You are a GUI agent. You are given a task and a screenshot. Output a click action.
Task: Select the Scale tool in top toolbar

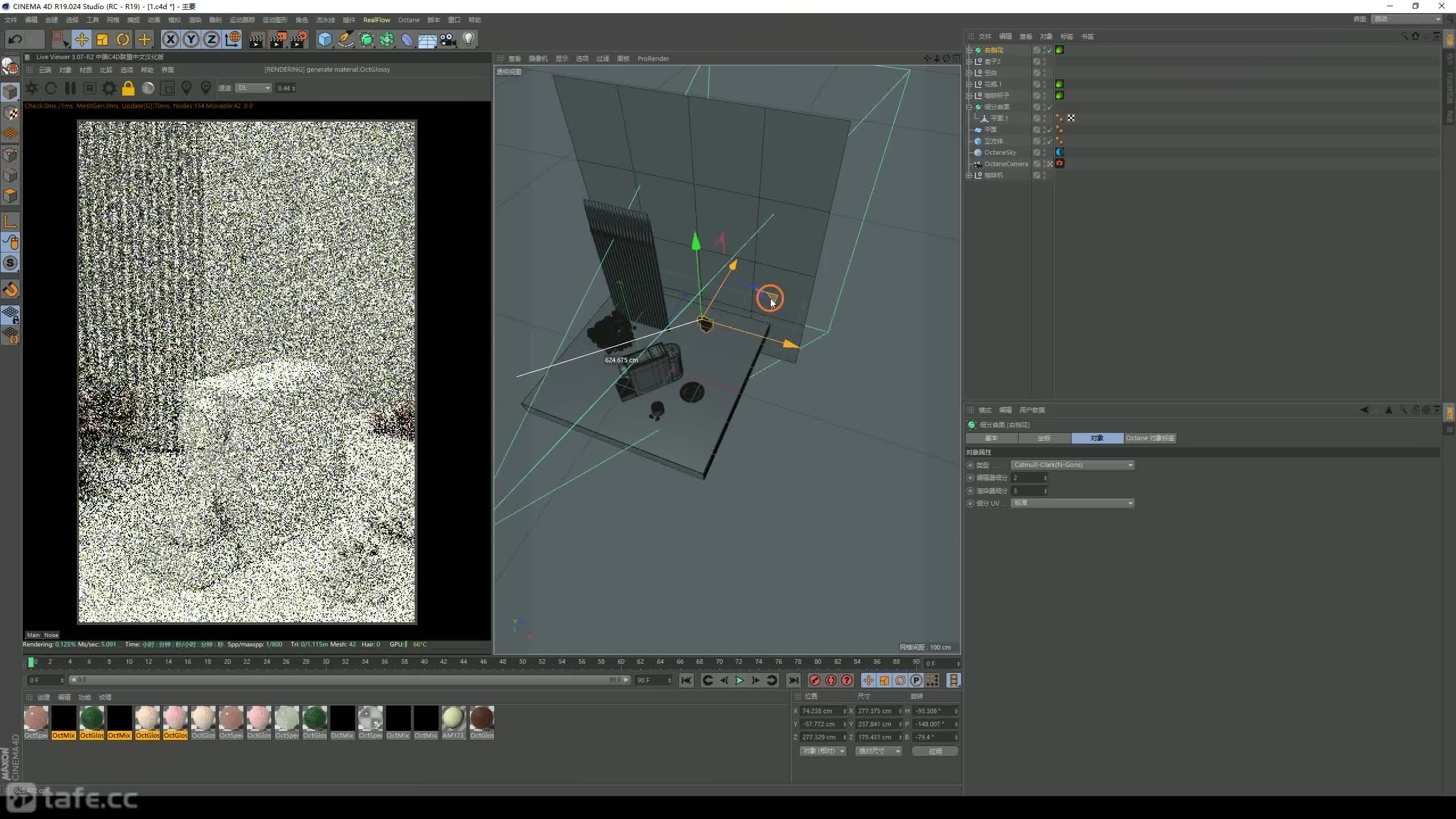pos(102,39)
